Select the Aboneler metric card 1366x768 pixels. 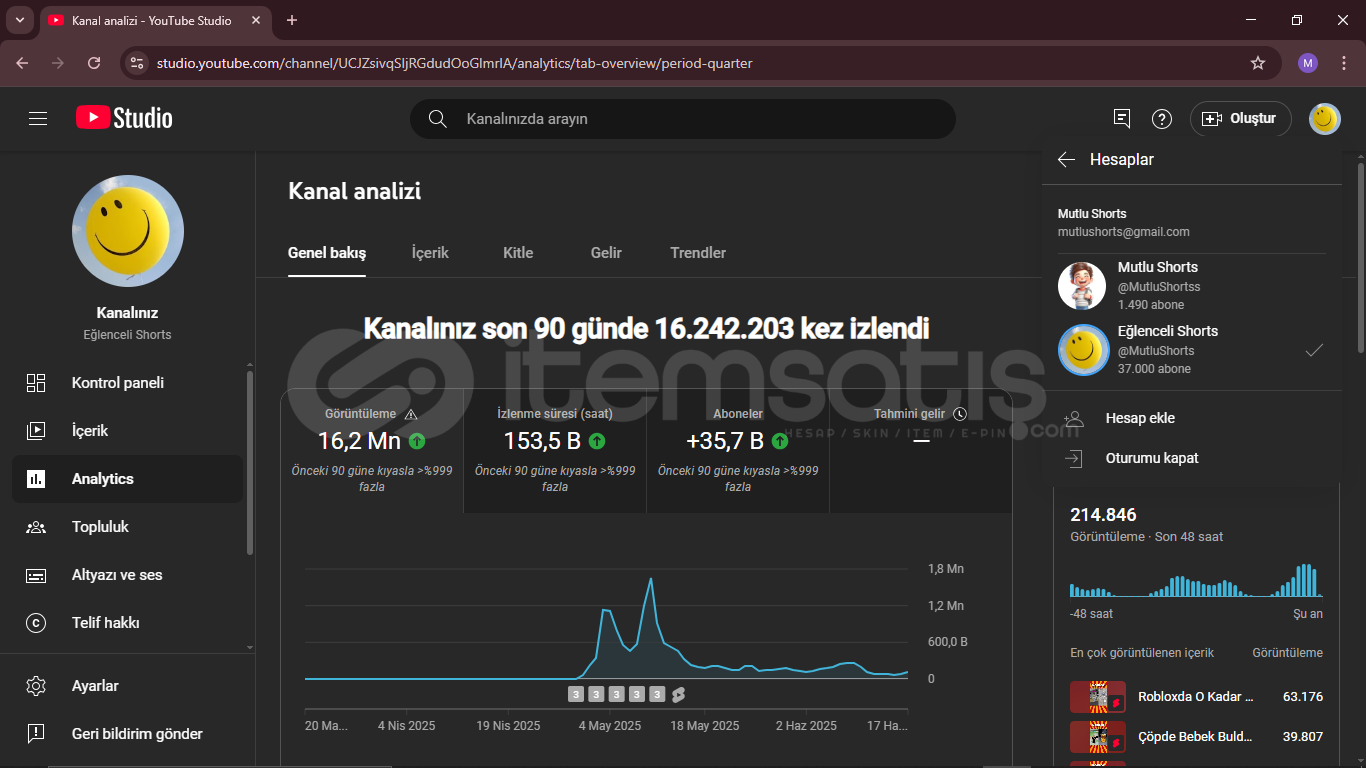pos(738,451)
